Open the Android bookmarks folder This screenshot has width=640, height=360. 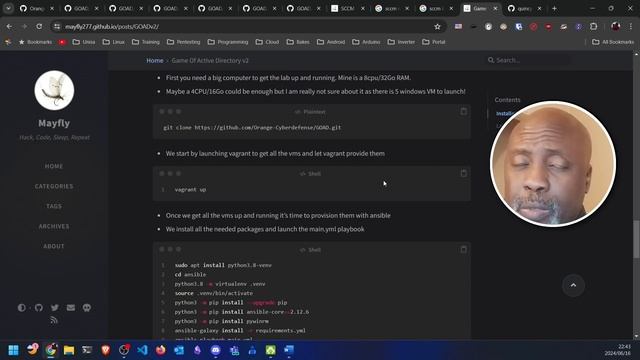(330, 42)
